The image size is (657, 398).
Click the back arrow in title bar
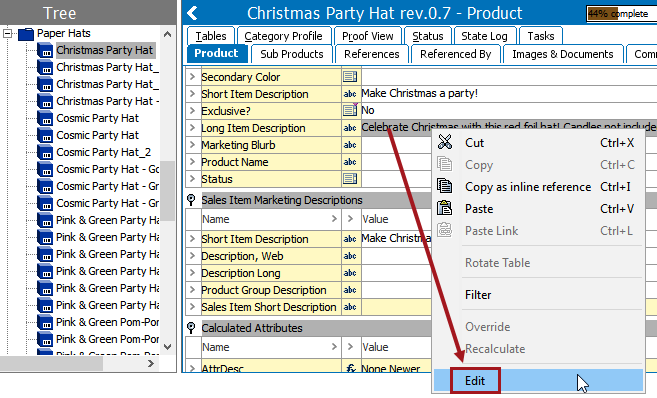(192, 13)
